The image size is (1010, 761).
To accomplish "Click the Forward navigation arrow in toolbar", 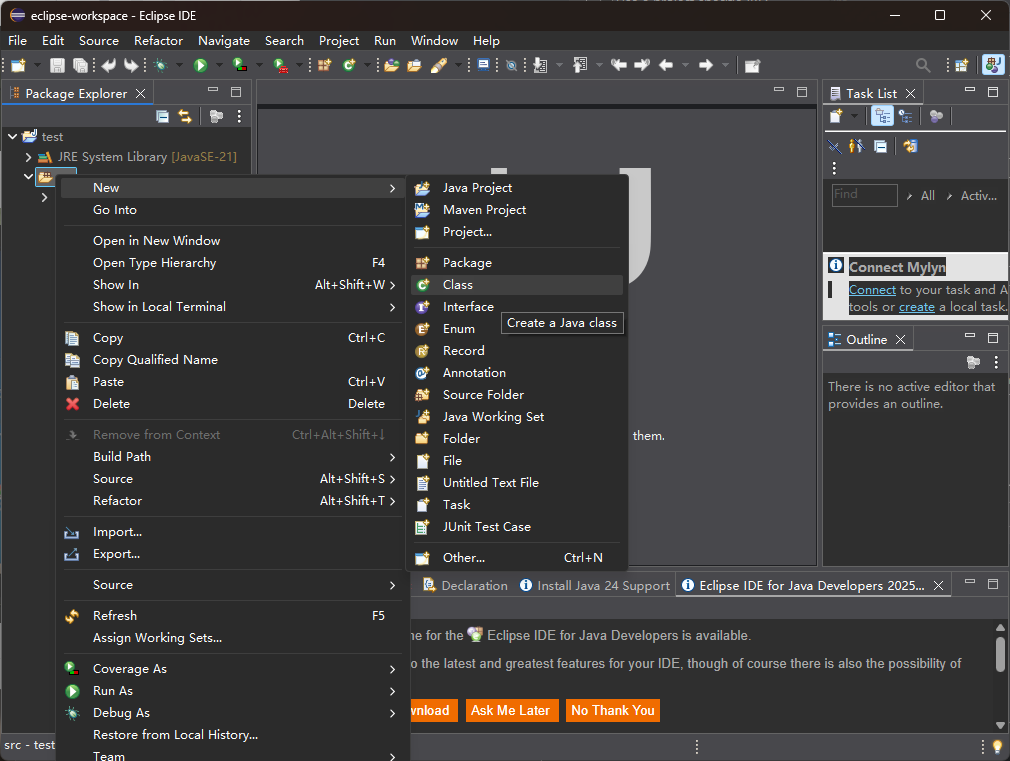I will click(x=706, y=65).
